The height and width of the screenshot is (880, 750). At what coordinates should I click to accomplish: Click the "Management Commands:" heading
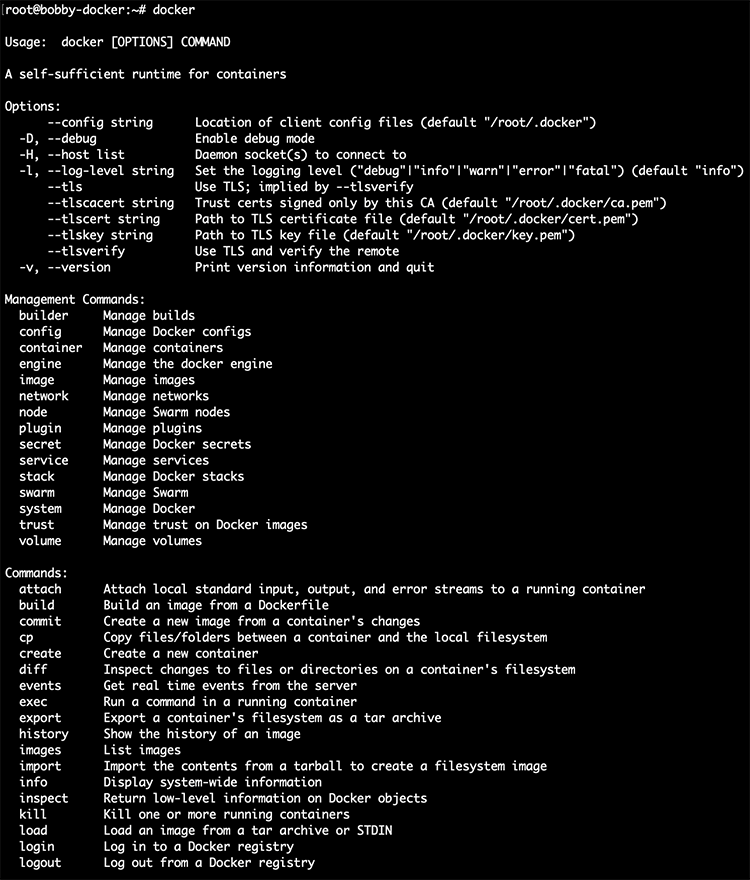pos(75,299)
